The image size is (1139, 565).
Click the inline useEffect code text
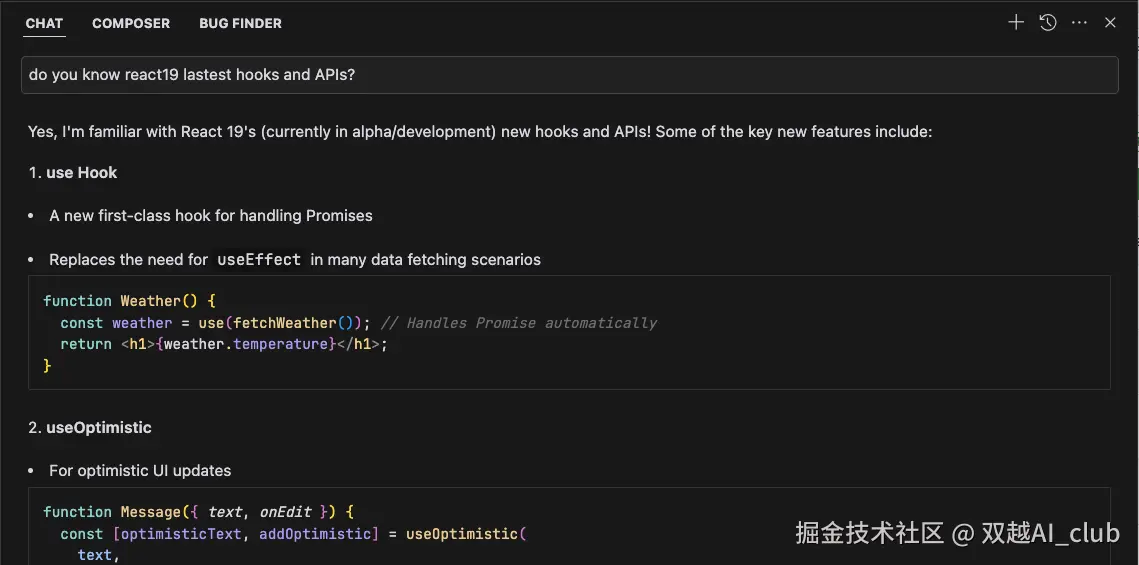(x=259, y=260)
